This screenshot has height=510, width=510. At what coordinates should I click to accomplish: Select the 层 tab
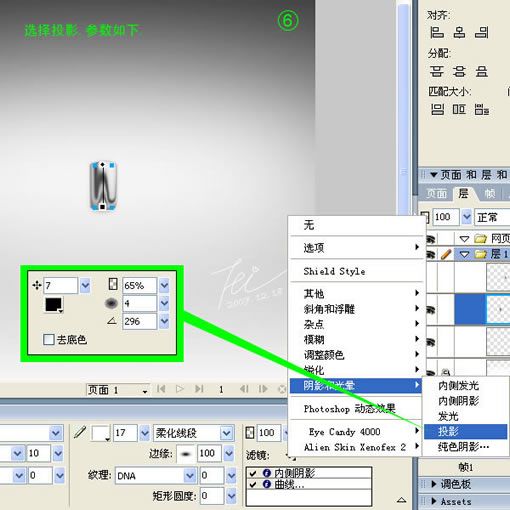463,193
